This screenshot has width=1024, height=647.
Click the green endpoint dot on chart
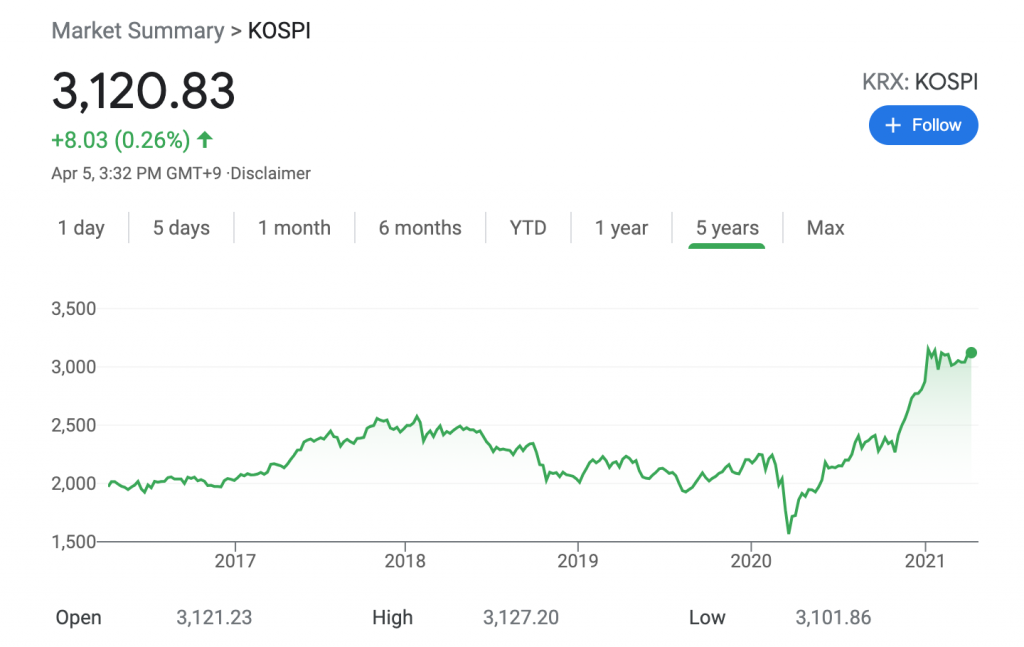971,352
